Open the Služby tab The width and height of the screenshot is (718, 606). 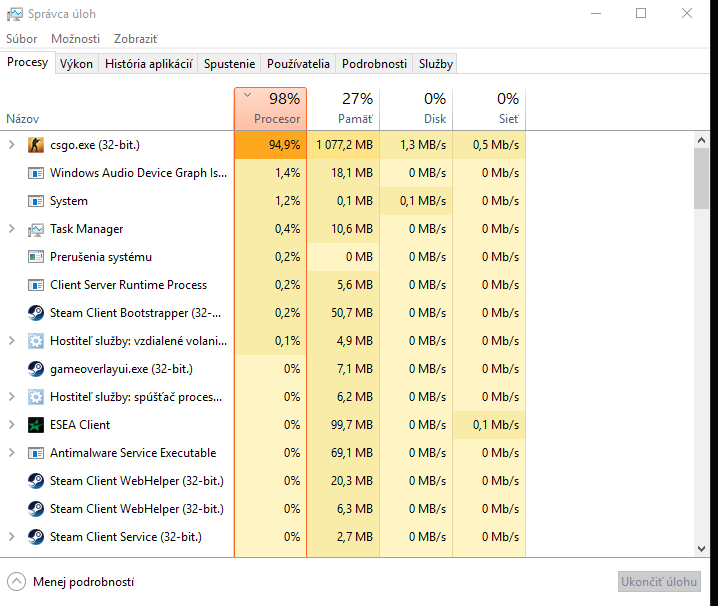[435, 64]
